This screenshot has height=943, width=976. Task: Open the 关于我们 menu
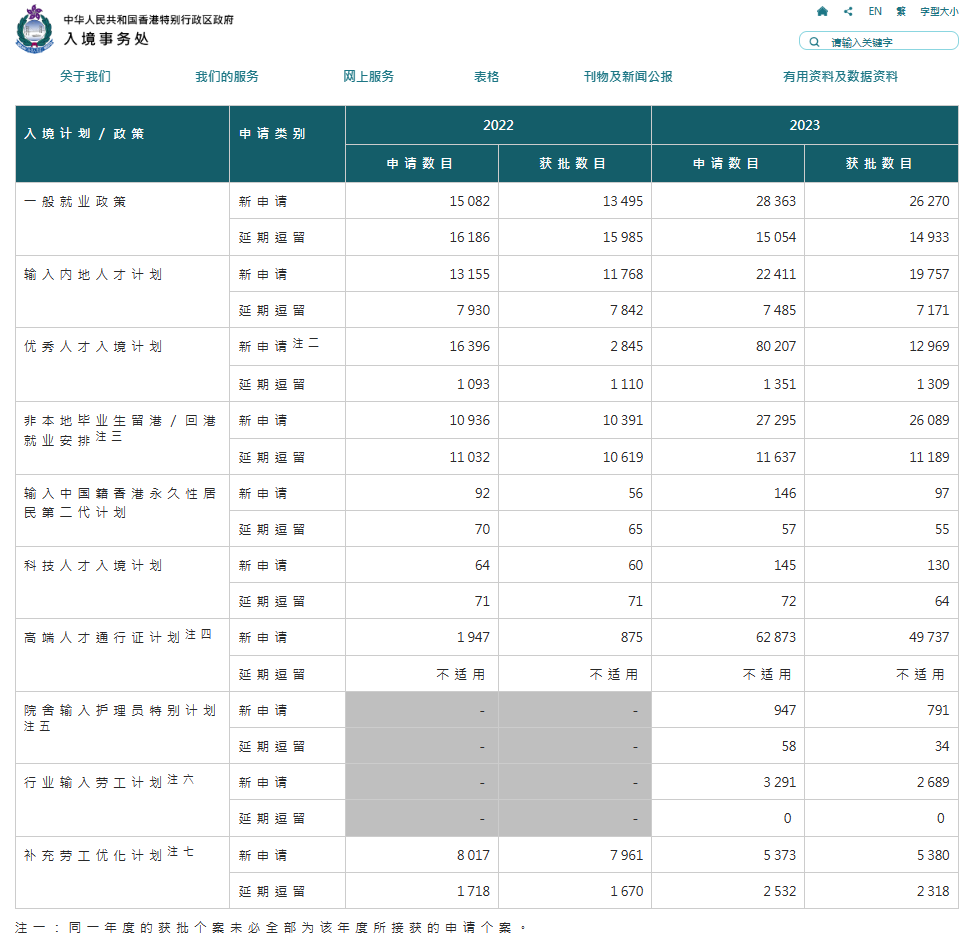point(85,77)
